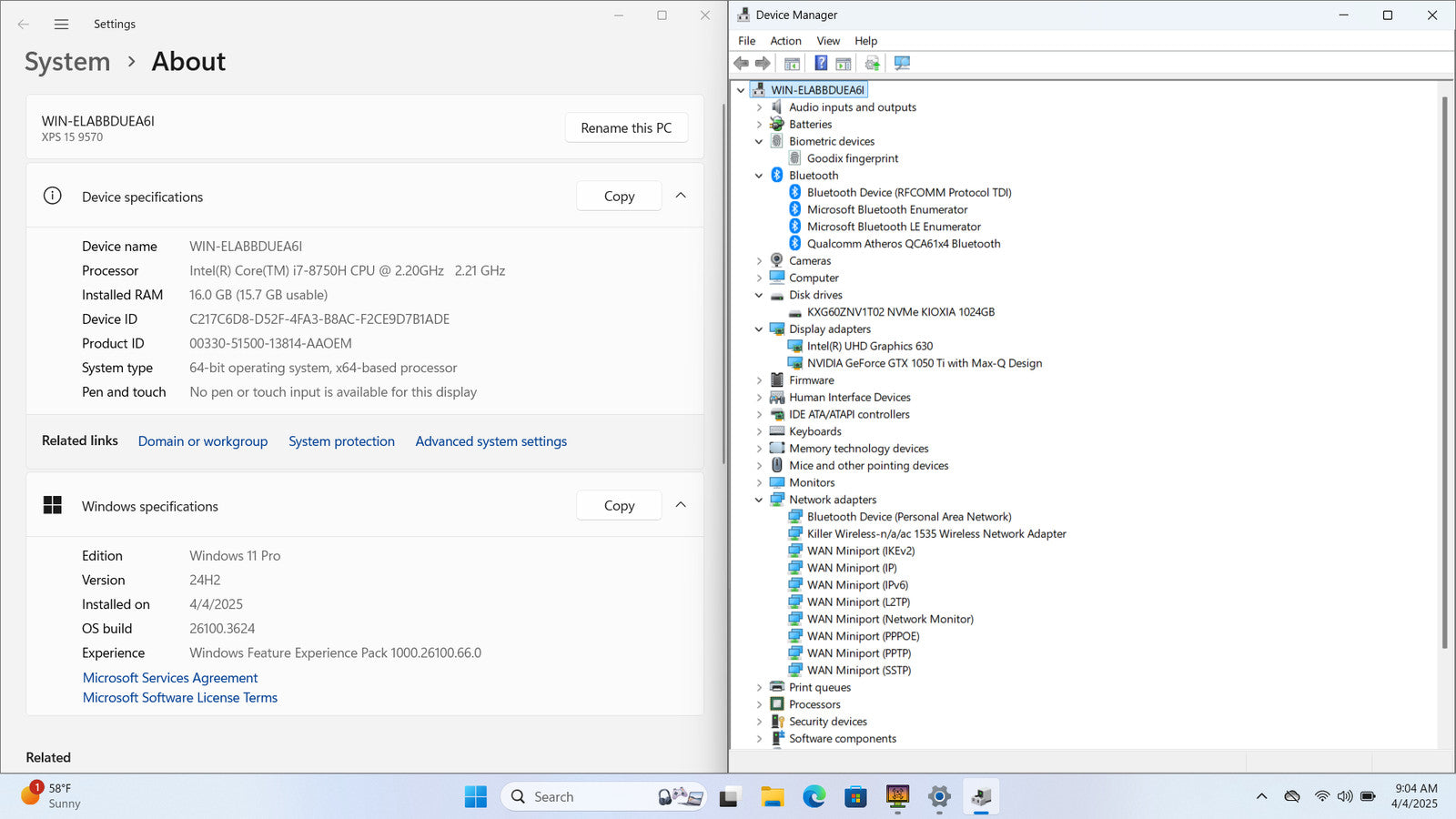Open the View menu in Device Manager

[828, 41]
